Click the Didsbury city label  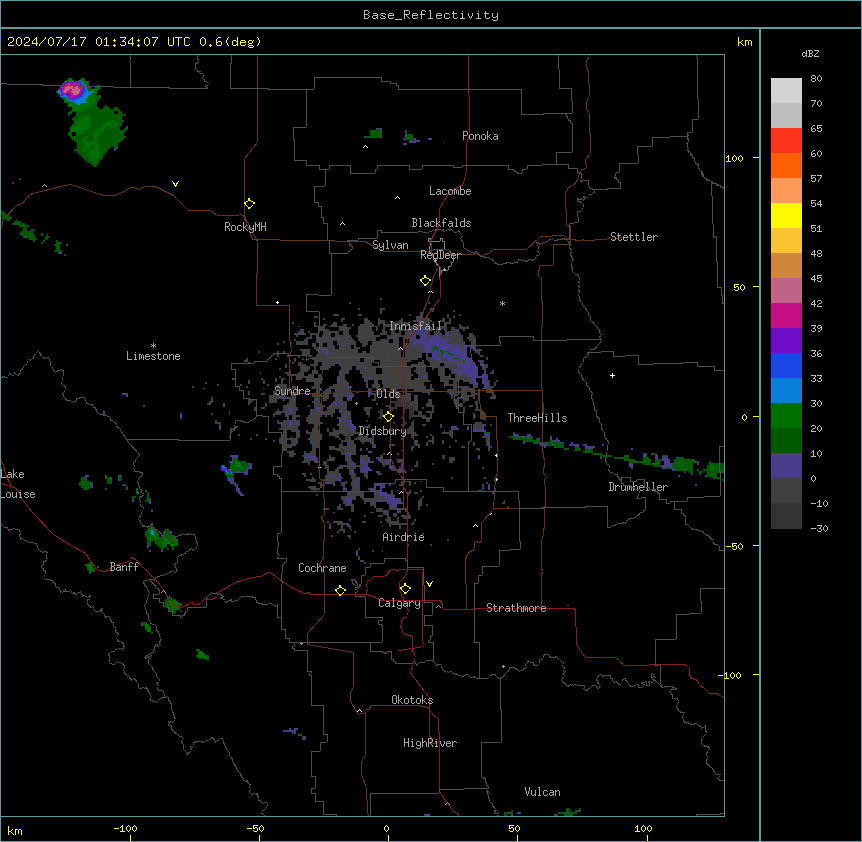[x=383, y=431]
